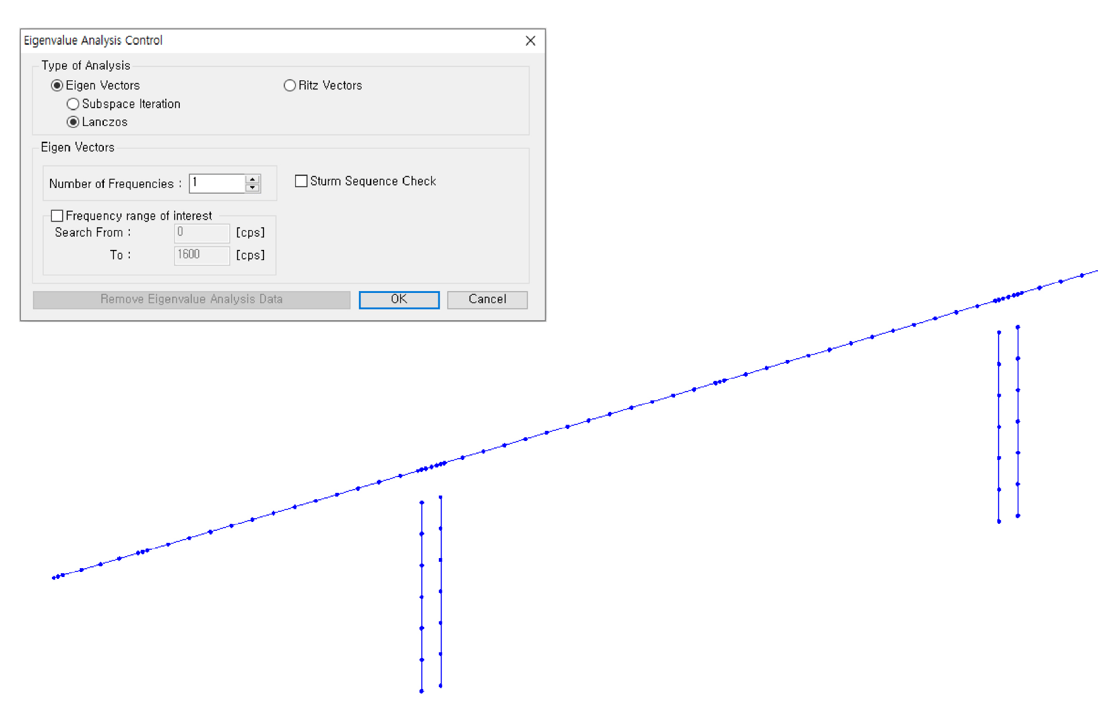Switch to Subspace Iteration method
This screenshot has width=1098, height=720.
point(73,104)
